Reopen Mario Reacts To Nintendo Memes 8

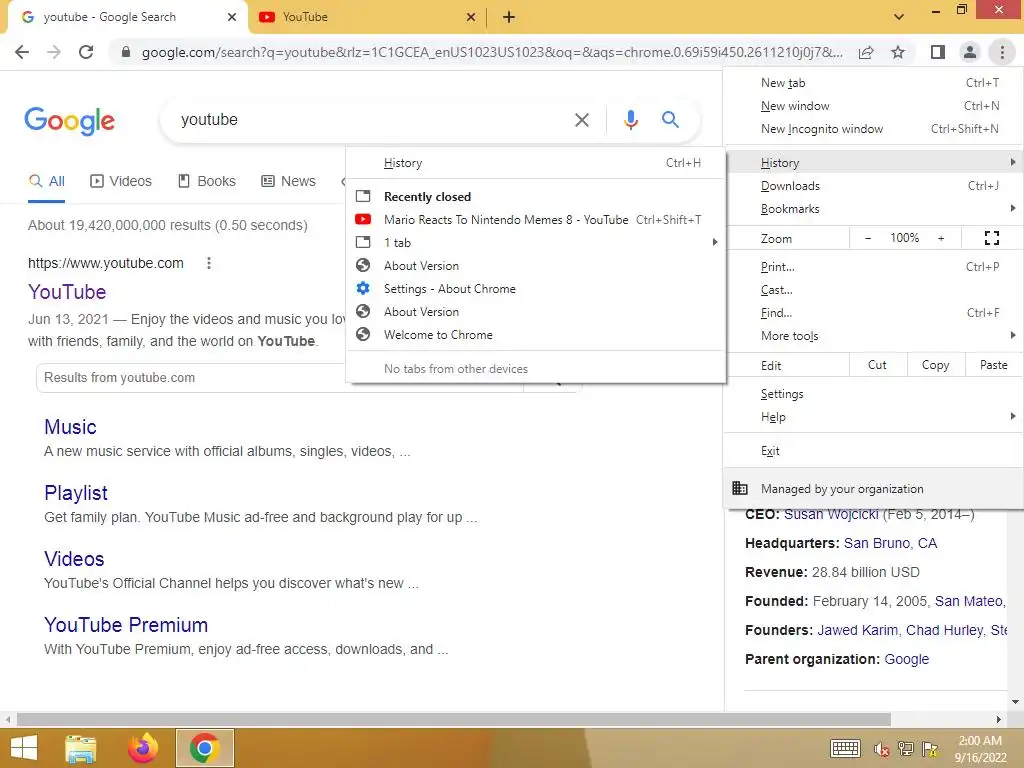click(x=536, y=220)
